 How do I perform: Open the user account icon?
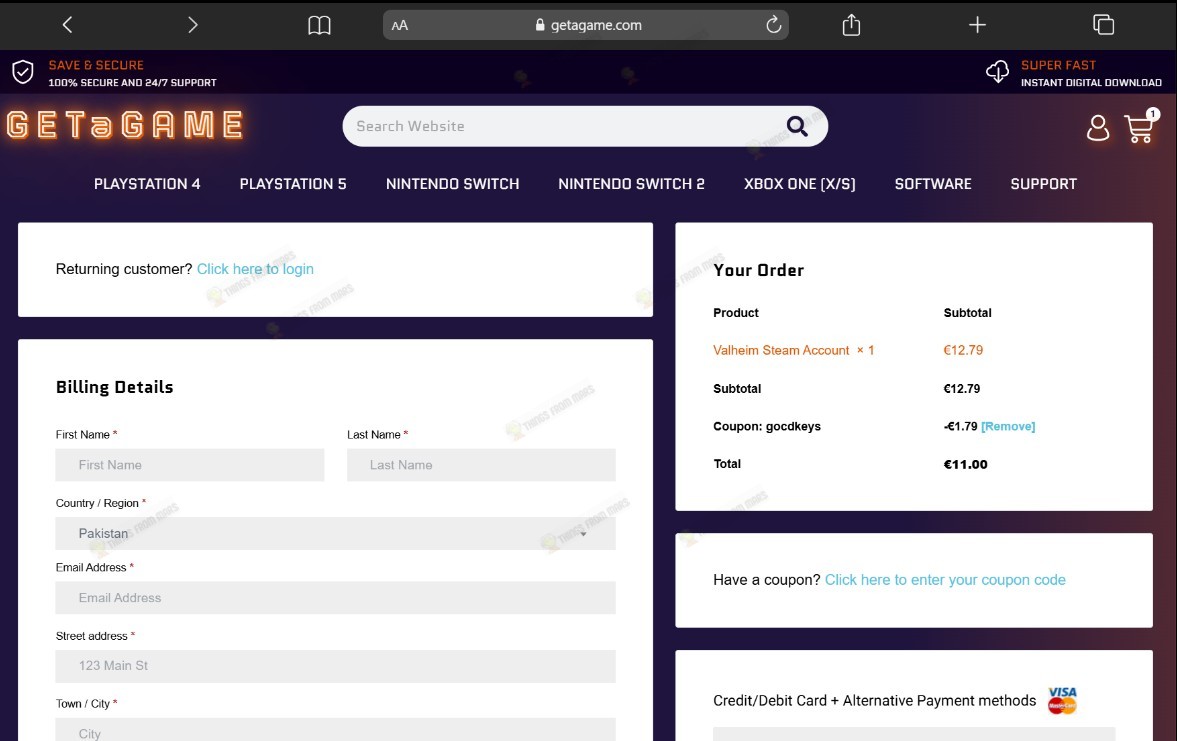click(1097, 128)
